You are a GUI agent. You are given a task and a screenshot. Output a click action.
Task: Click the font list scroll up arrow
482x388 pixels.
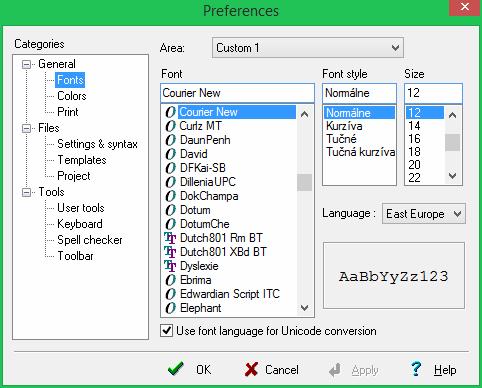point(304,114)
